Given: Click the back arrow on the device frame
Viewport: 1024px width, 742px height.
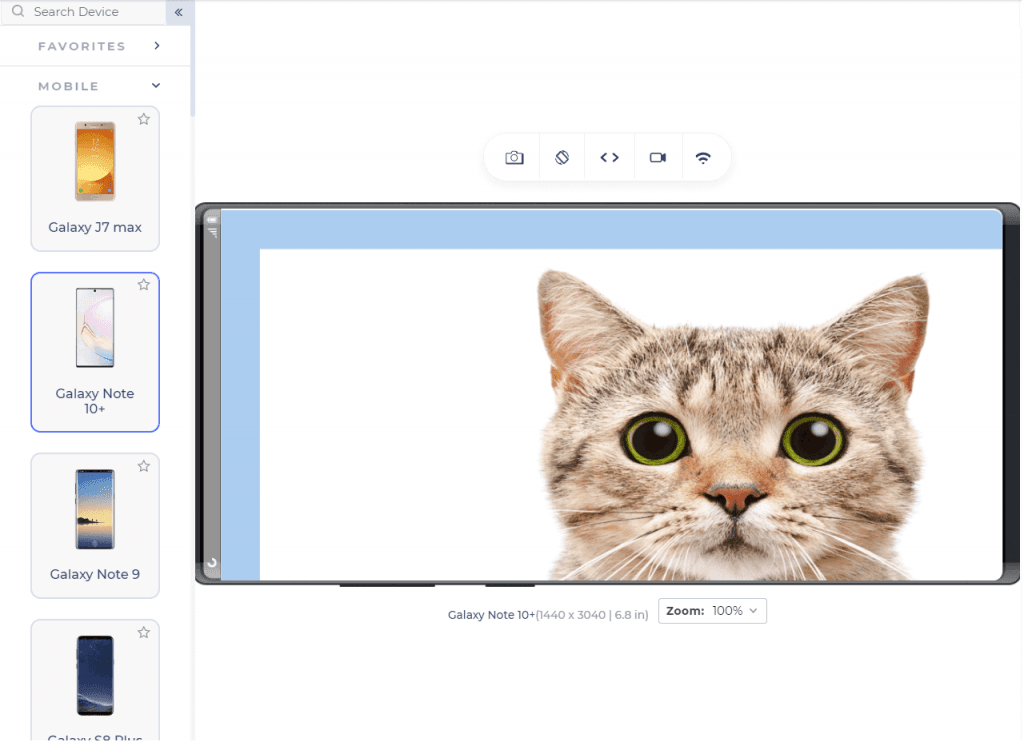Looking at the screenshot, I should coord(211,564).
